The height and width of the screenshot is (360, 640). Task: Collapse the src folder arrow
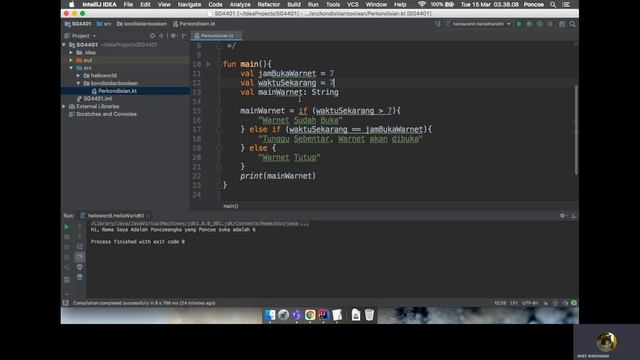71,68
